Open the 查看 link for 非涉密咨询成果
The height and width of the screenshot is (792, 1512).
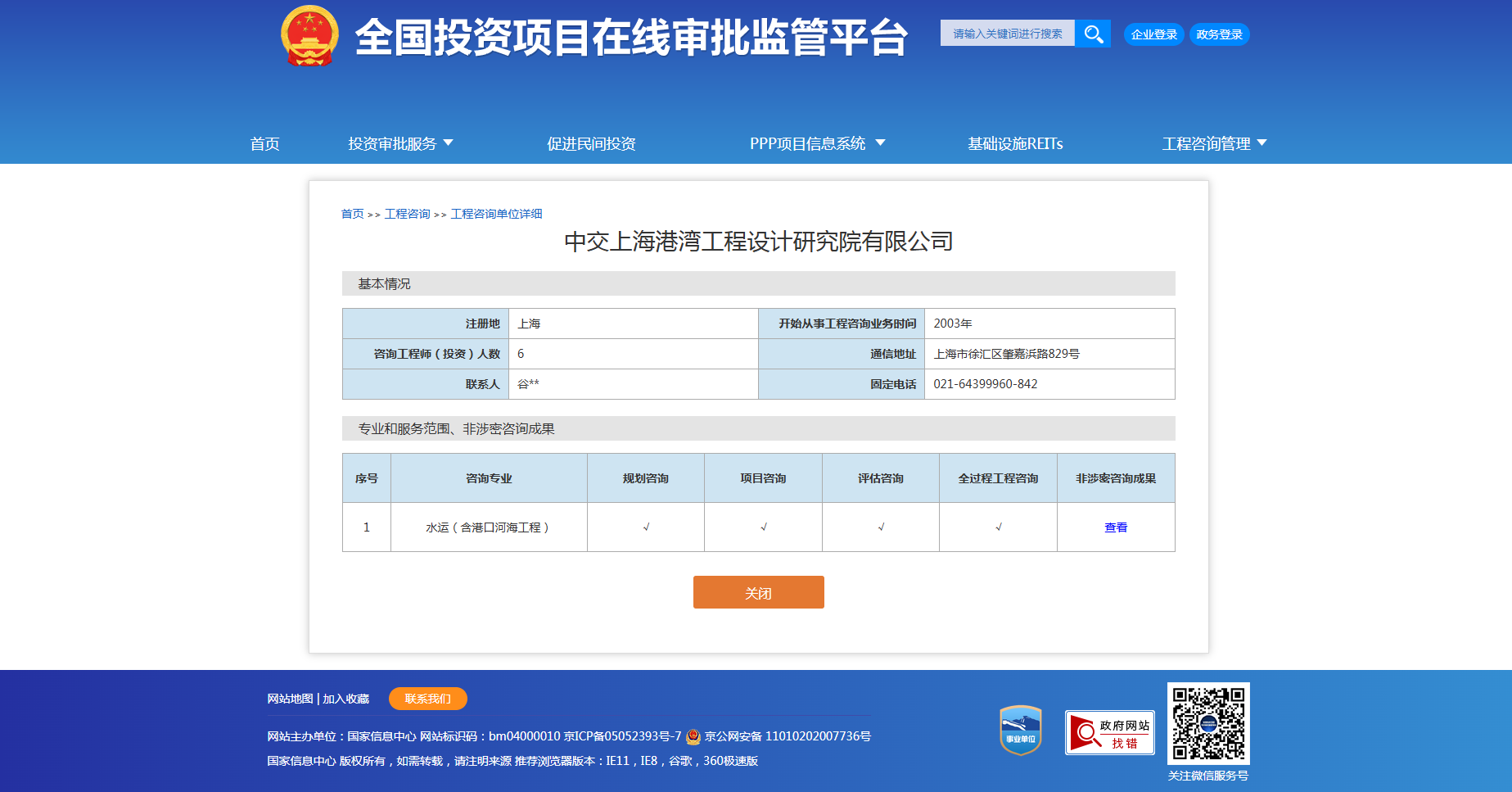1115,527
